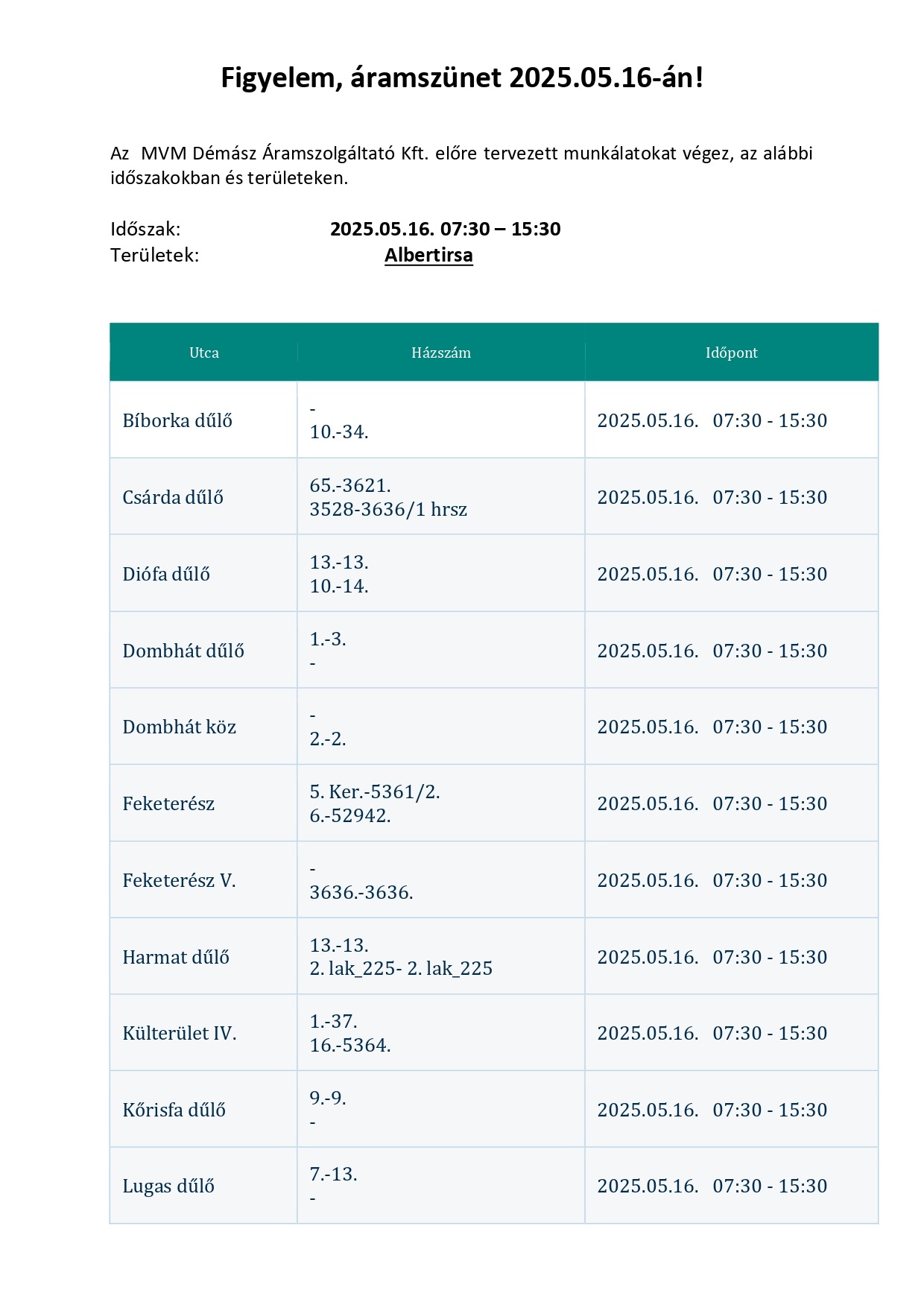Click the Időpont column header
This screenshot has height=1308, width=924.
(x=732, y=353)
